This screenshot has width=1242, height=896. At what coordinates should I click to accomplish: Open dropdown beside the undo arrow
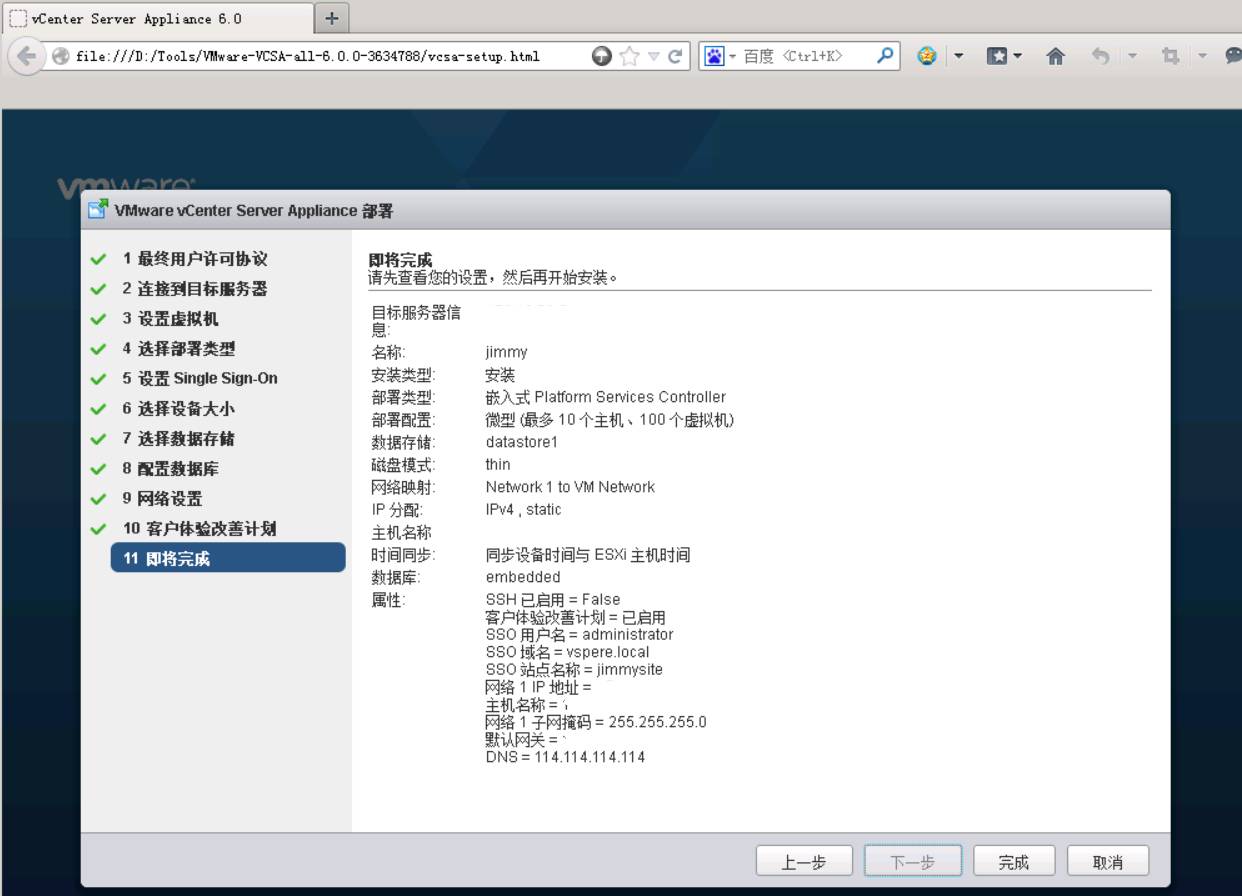click(x=1132, y=56)
